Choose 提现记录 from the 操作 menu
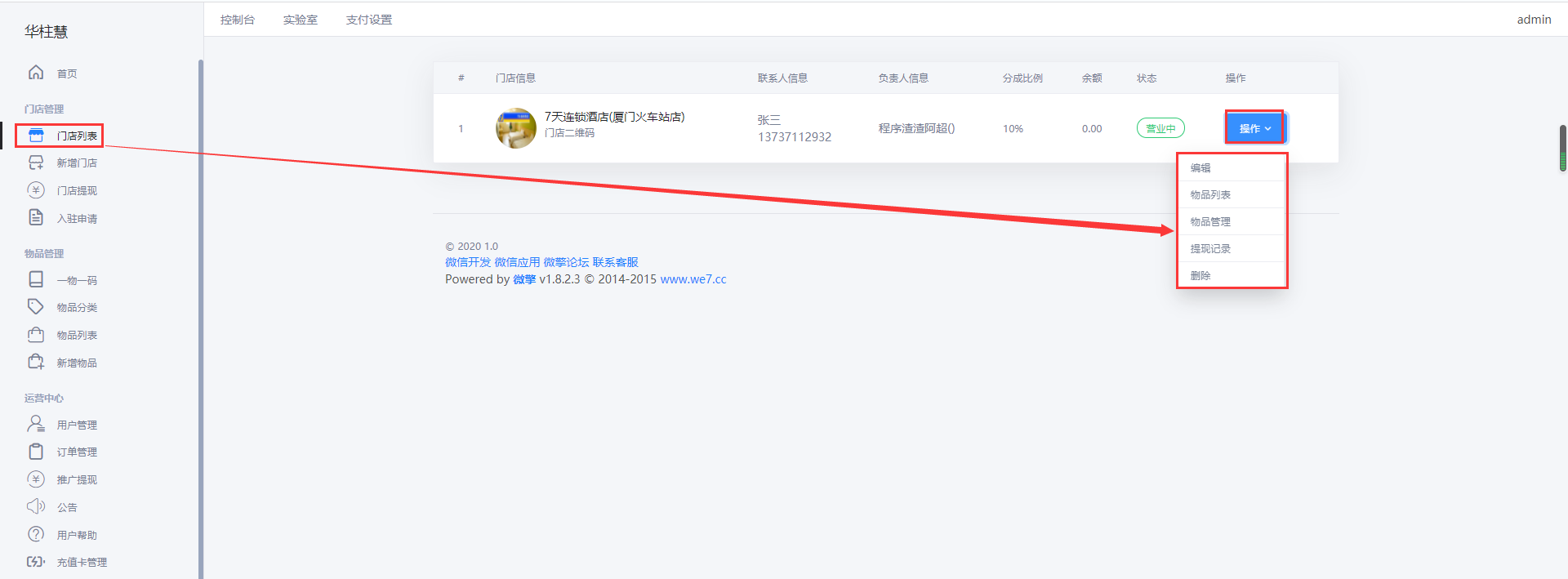The height and width of the screenshot is (579, 1568). [x=1232, y=248]
